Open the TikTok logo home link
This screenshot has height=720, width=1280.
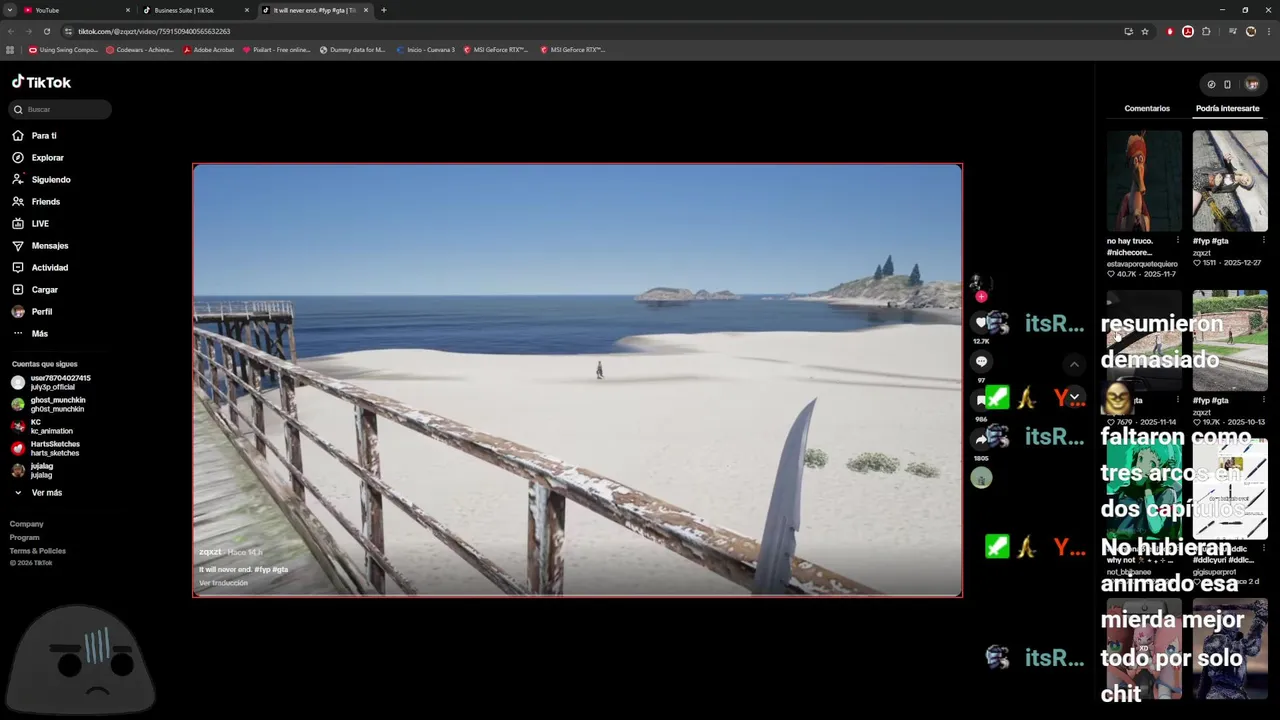(41, 82)
